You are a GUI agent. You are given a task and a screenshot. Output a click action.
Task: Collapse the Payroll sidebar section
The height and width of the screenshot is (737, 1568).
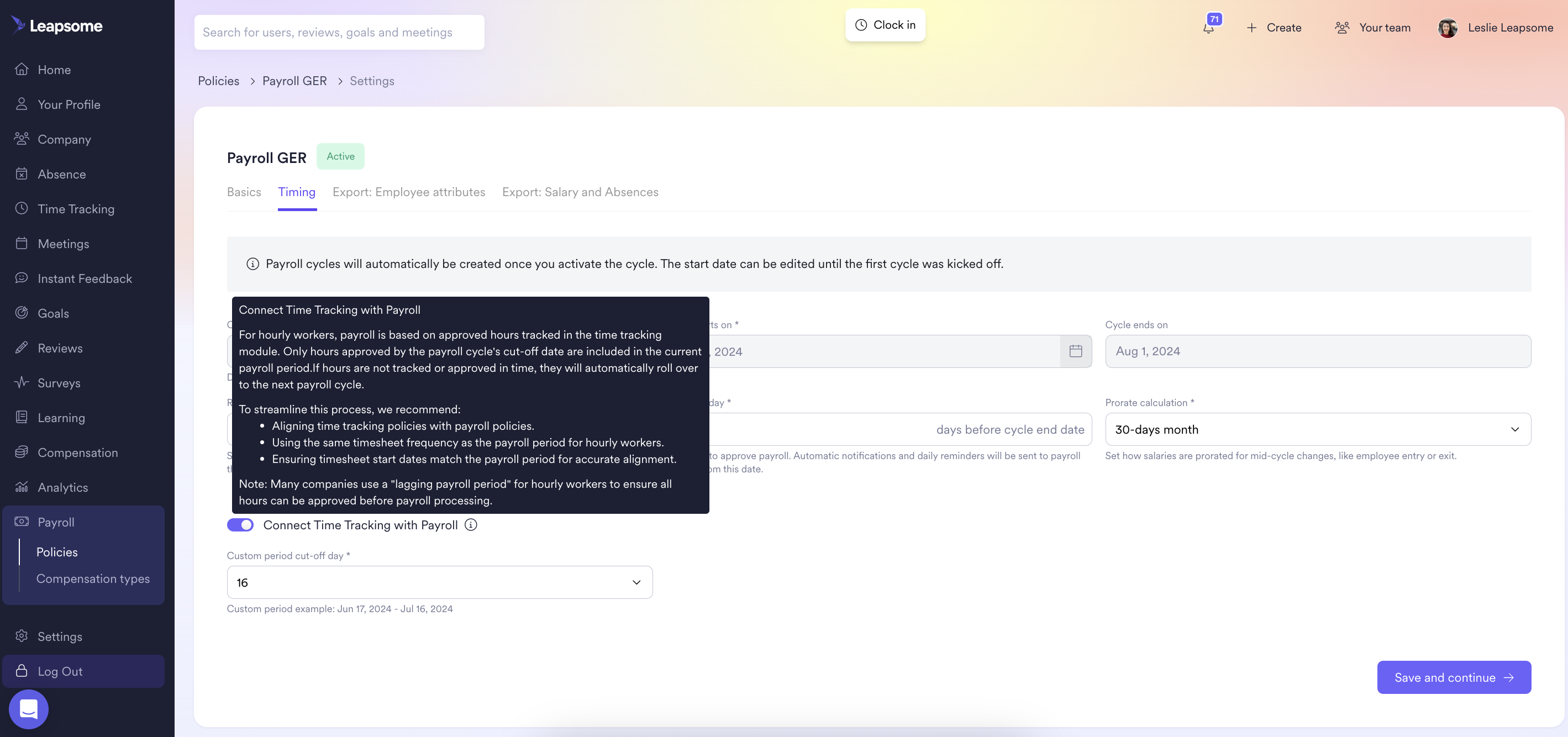click(x=56, y=522)
